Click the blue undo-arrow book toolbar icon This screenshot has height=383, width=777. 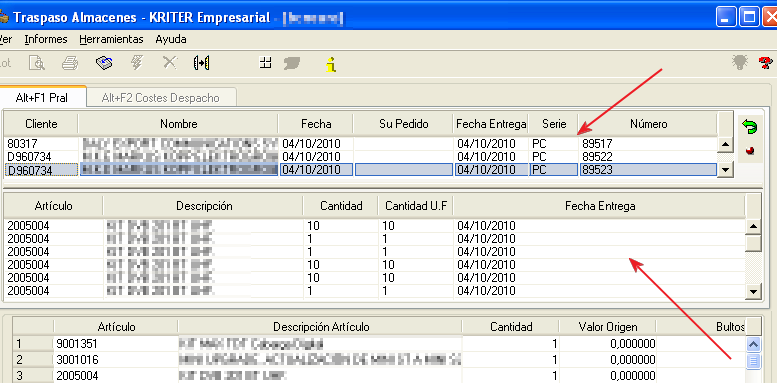pos(104,63)
